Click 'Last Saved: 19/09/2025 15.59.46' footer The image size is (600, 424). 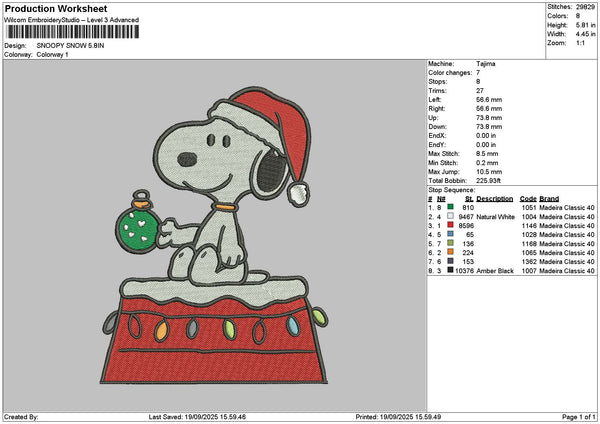coord(197,417)
